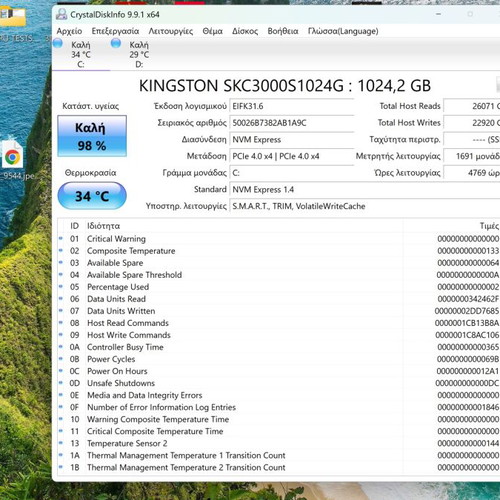This screenshot has height=500, width=500.
Task: Click the blue health orb for drive C:
Action: [x=58, y=43]
